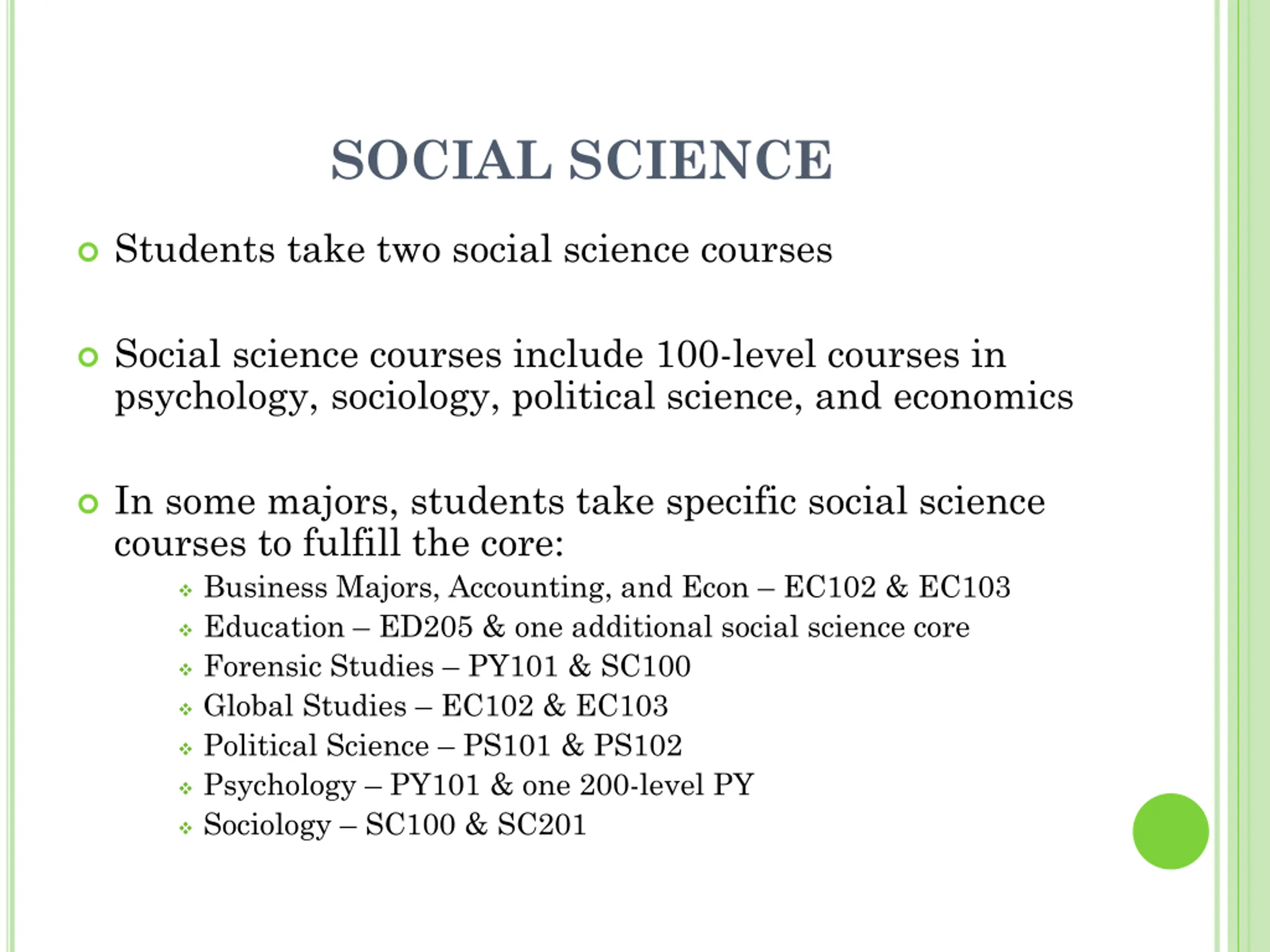1270x952 pixels.
Task: Click the diamond bullet next to Sociology
Action: click(186, 828)
